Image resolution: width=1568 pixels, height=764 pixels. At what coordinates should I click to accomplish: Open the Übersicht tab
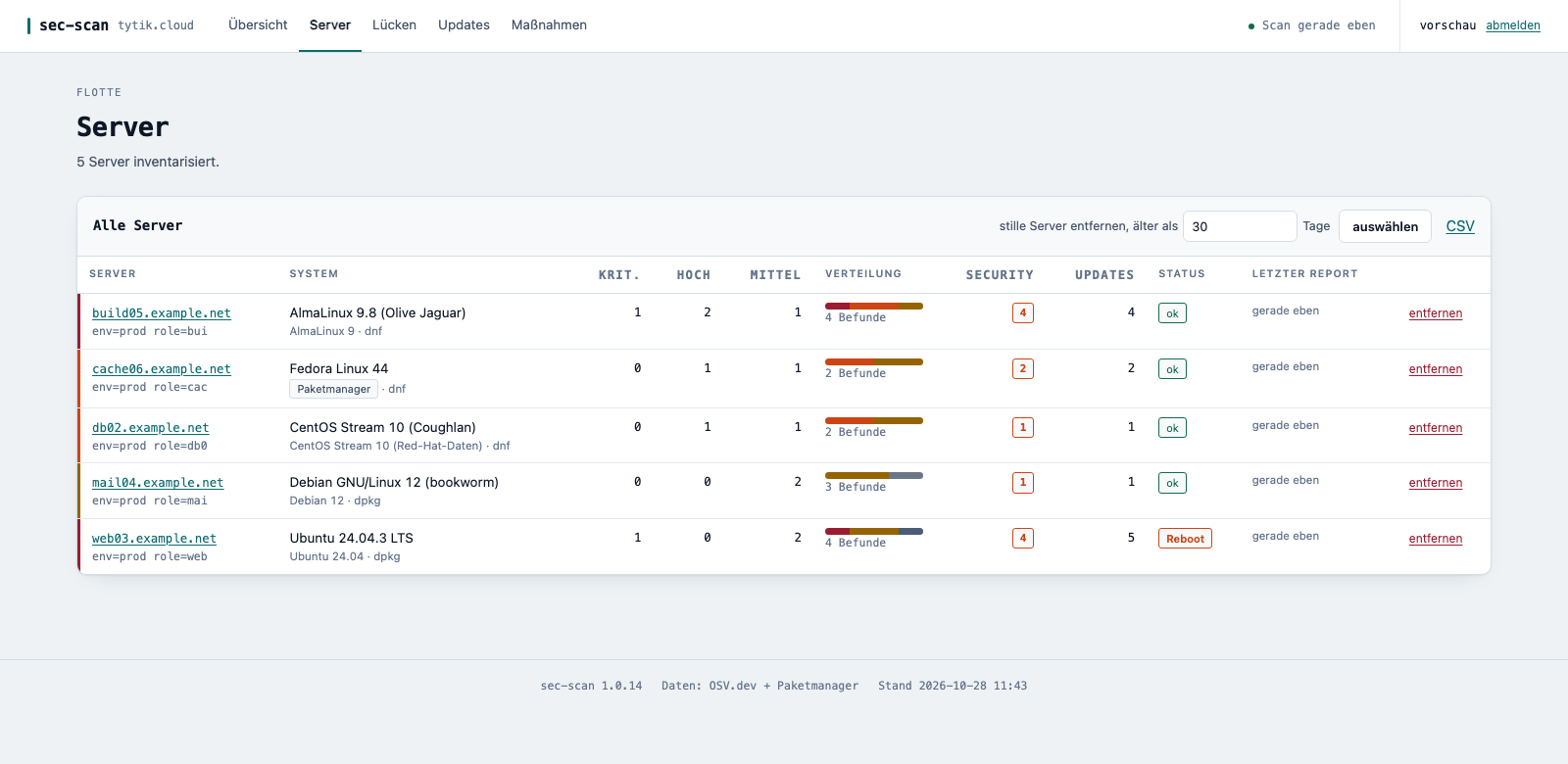(x=258, y=25)
